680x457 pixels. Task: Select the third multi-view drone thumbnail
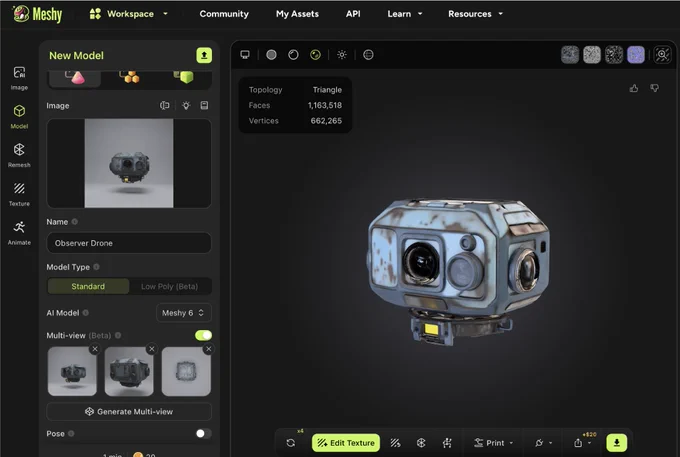(x=186, y=372)
